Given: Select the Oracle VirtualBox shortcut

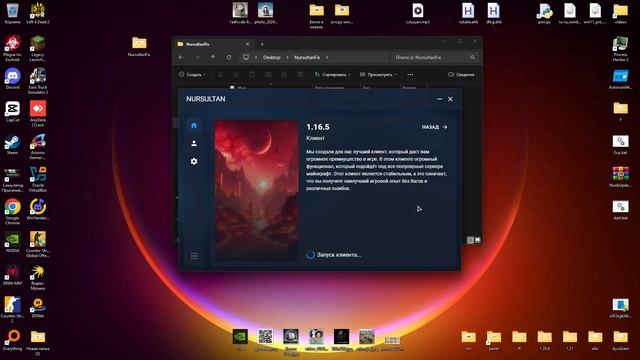Looking at the screenshot, I should point(38,179).
